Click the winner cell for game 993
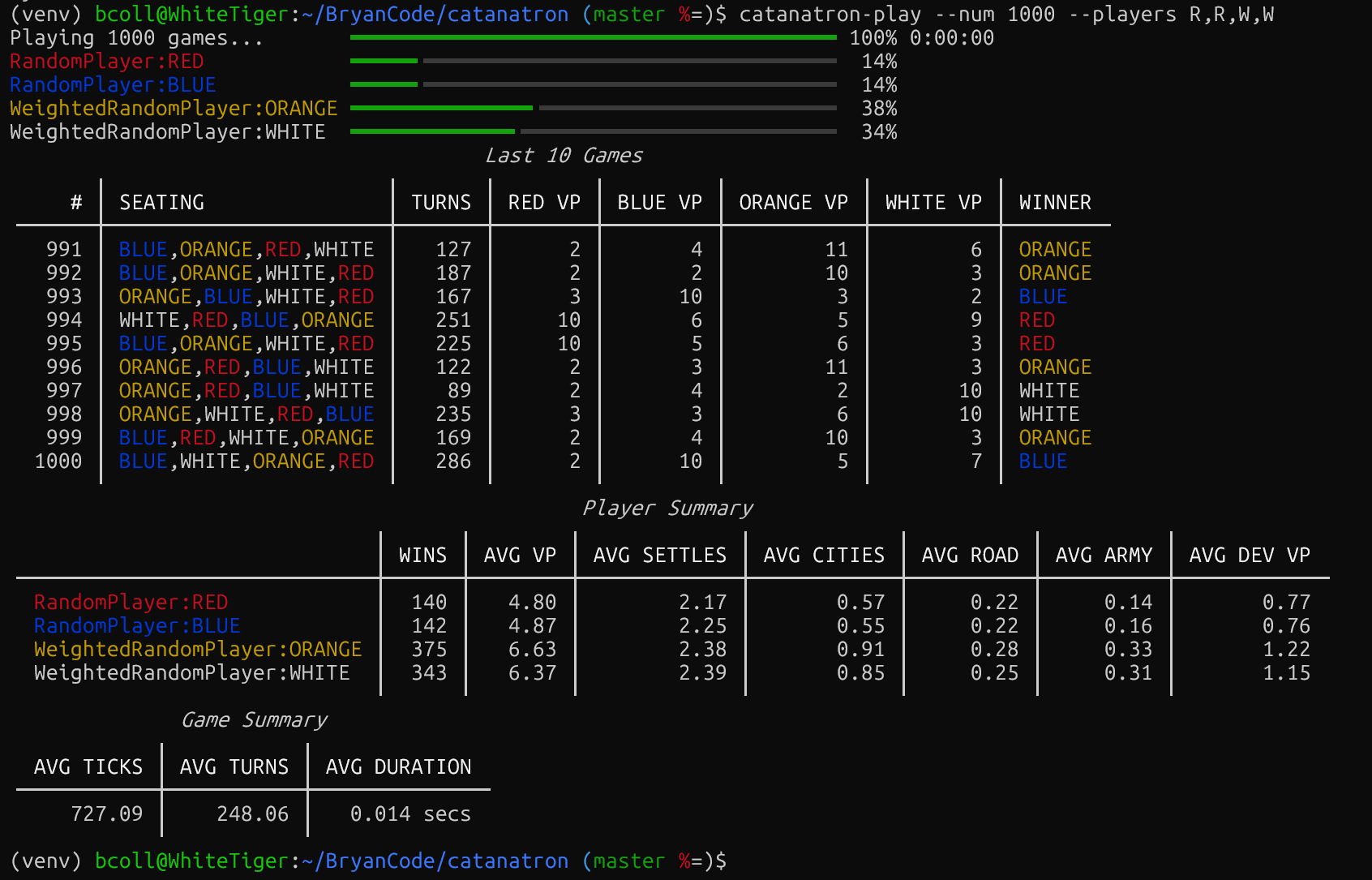This screenshot has height=880, width=1372. click(1042, 297)
